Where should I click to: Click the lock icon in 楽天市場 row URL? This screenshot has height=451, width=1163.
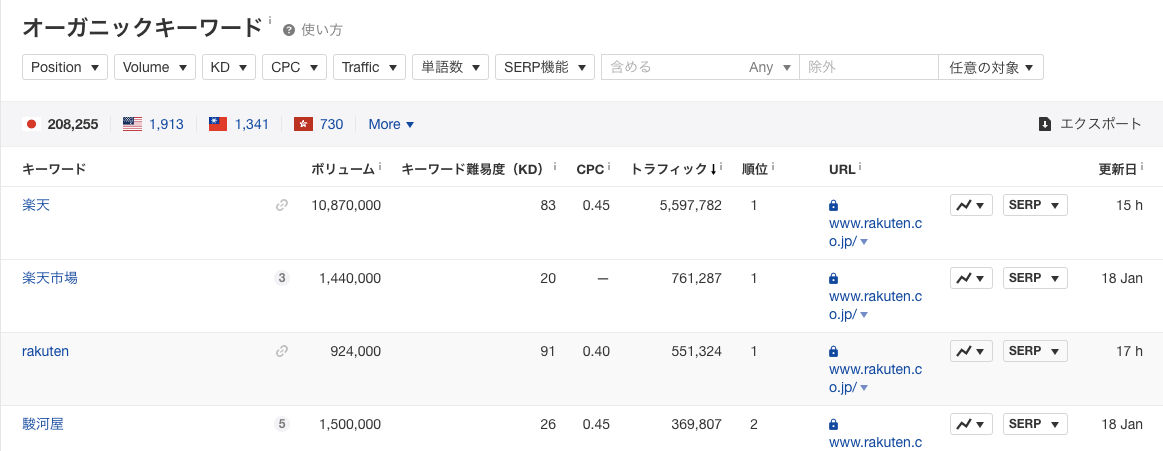coord(833,278)
